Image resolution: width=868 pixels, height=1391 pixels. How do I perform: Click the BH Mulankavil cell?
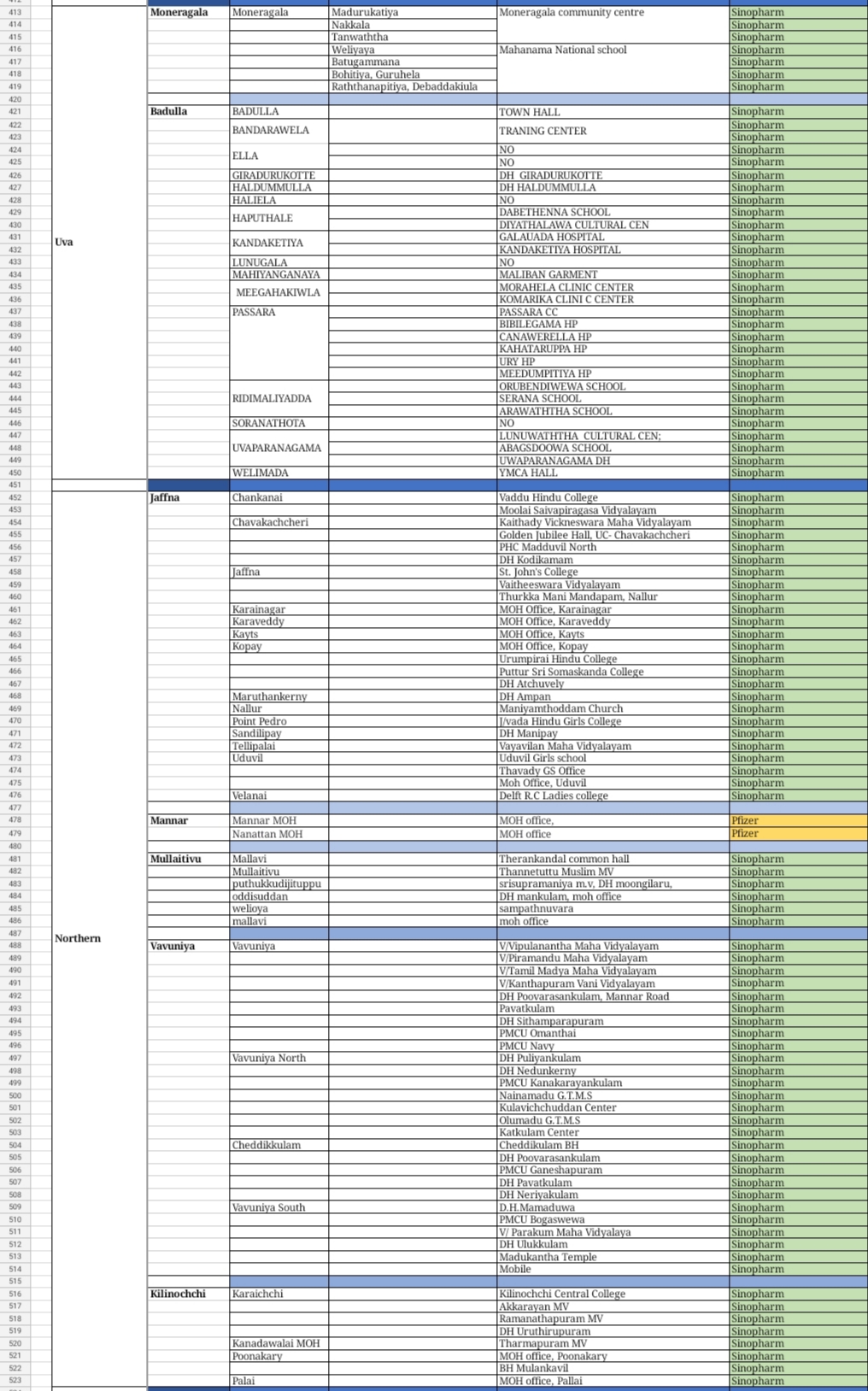coord(613,1368)
